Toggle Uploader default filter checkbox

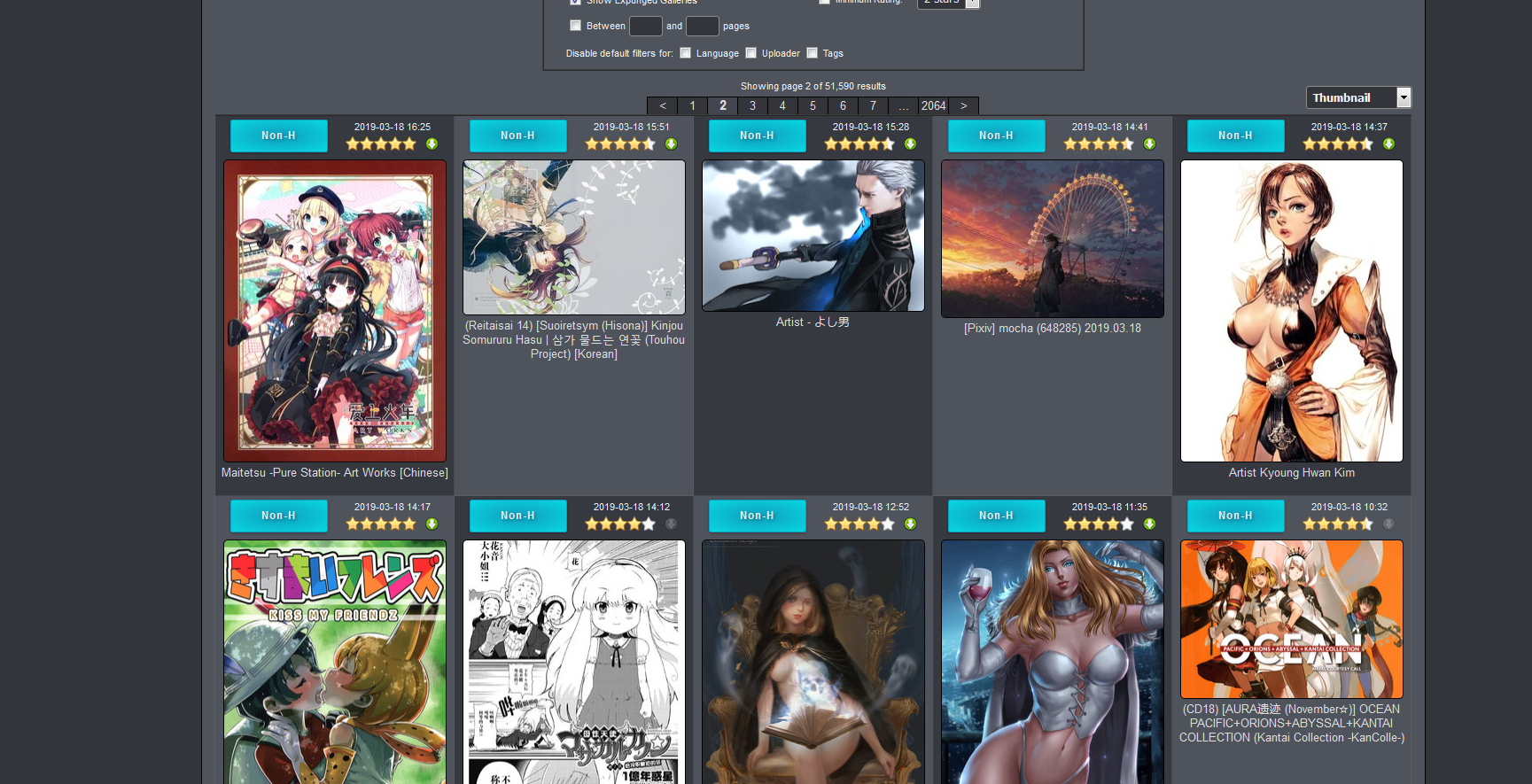pyautogui.click(x=750, y=53)
